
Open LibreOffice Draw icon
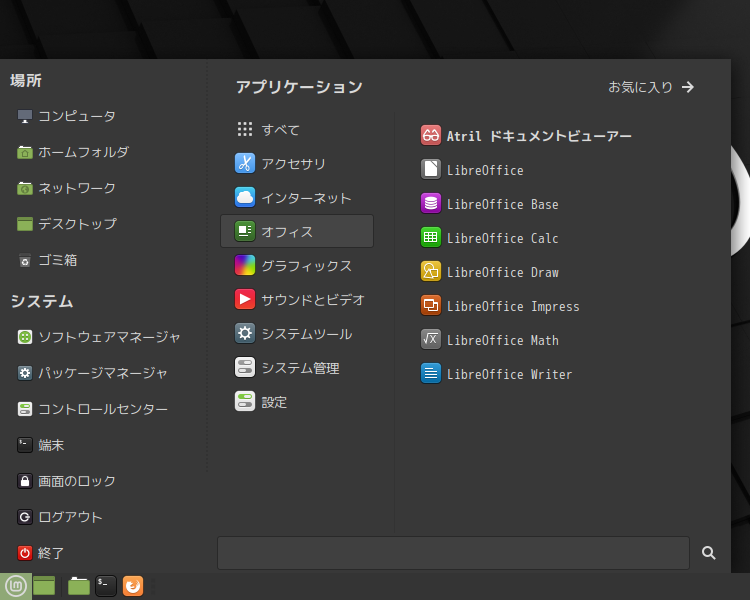[430, 271]
